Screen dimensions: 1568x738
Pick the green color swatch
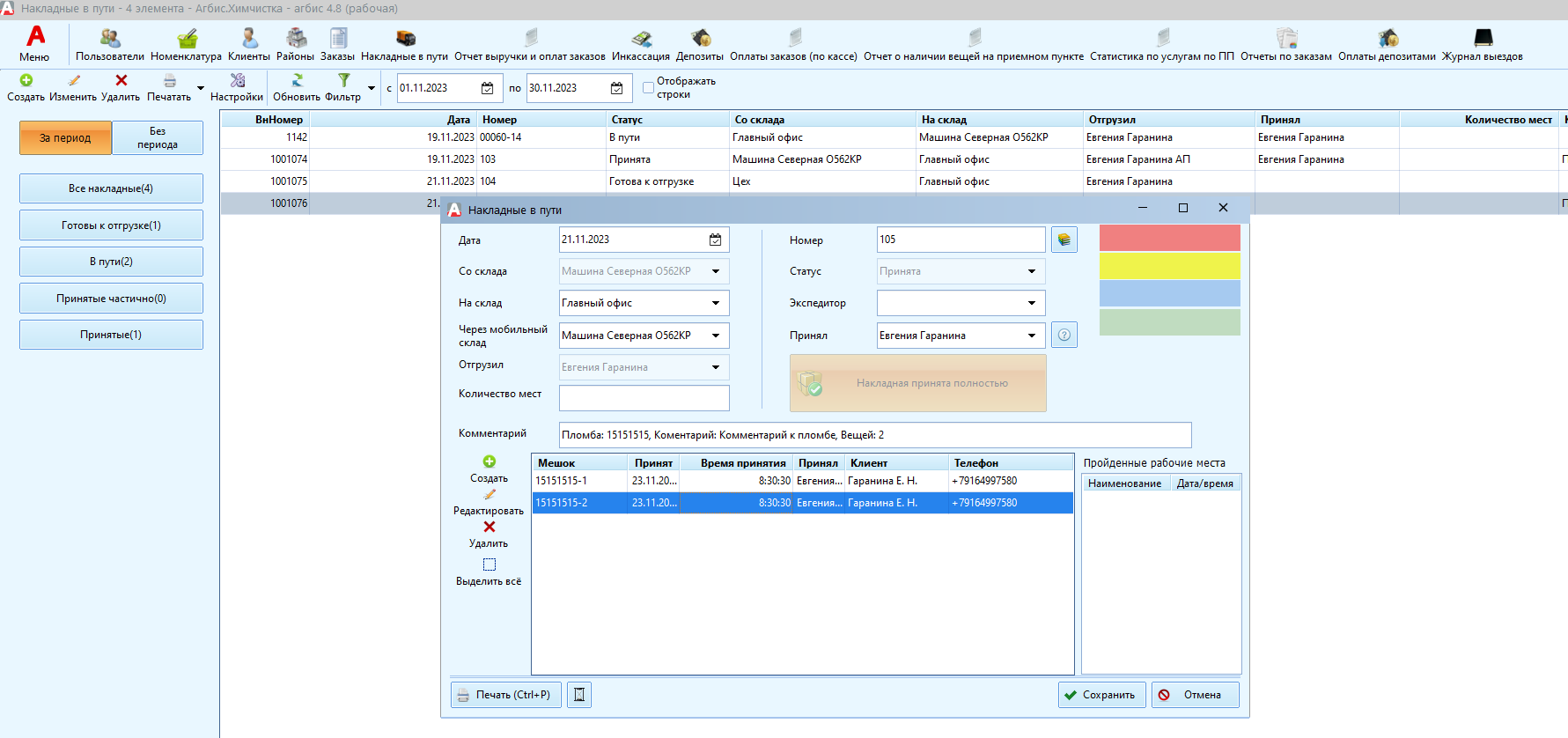(x=1170, y=321)
